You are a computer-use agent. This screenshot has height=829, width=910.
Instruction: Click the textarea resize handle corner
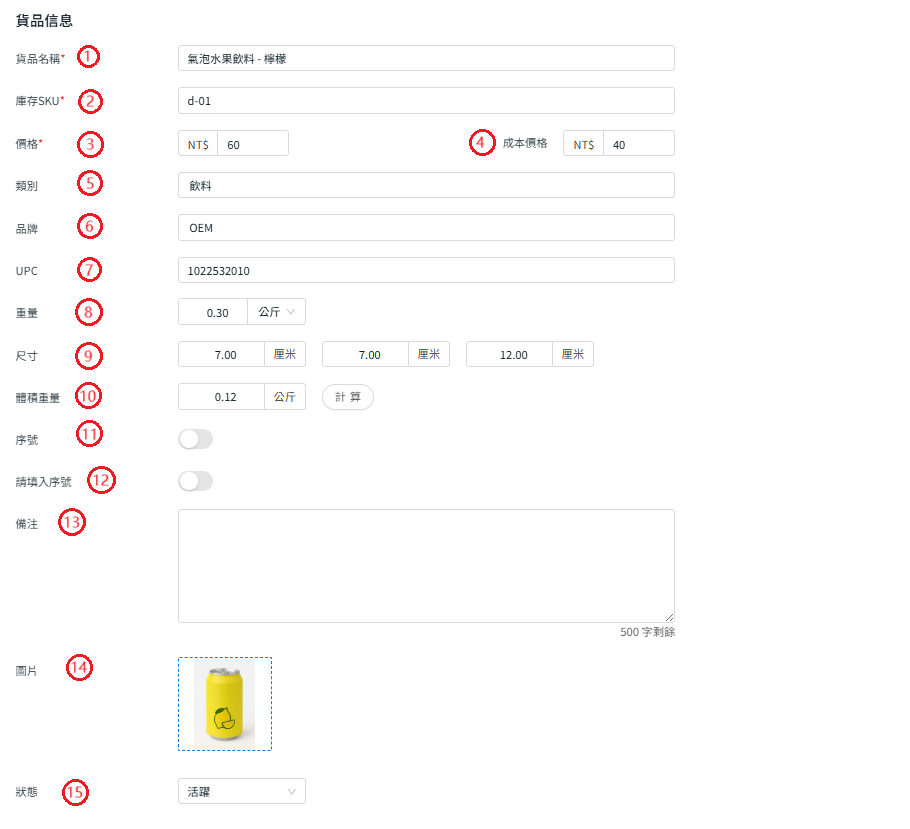[x=669, y=618]
